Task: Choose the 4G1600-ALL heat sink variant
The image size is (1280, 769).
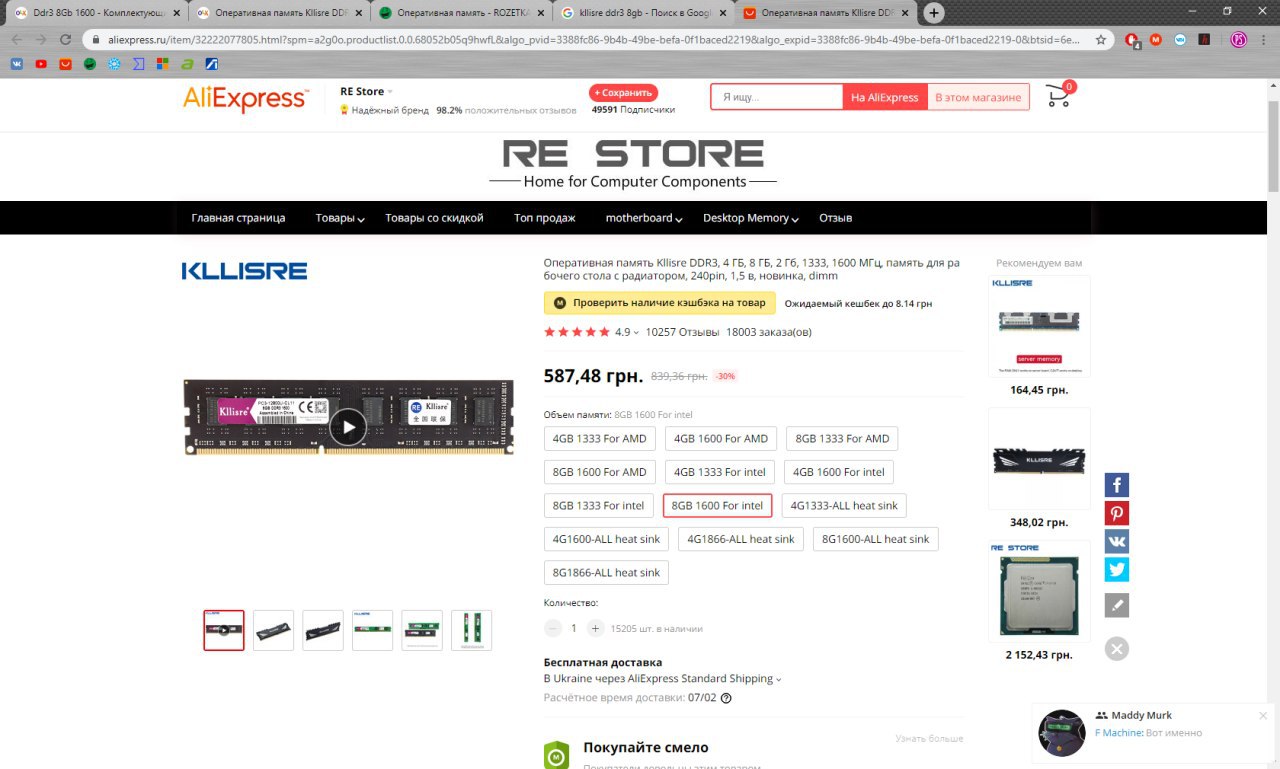Action: click(x=607, y=539)
